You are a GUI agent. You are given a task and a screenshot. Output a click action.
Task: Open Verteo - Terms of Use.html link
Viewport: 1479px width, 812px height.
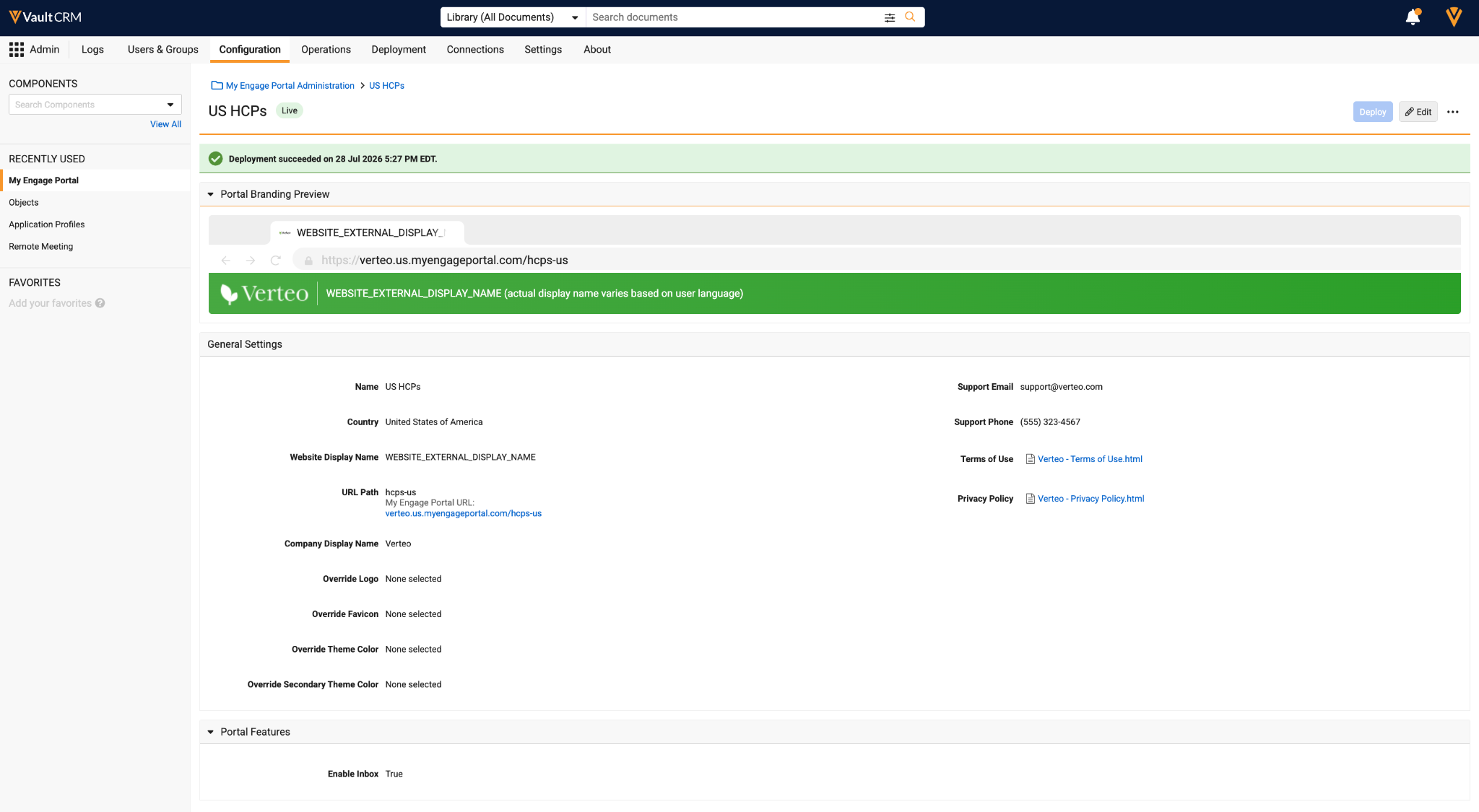tap(1090, 459)
